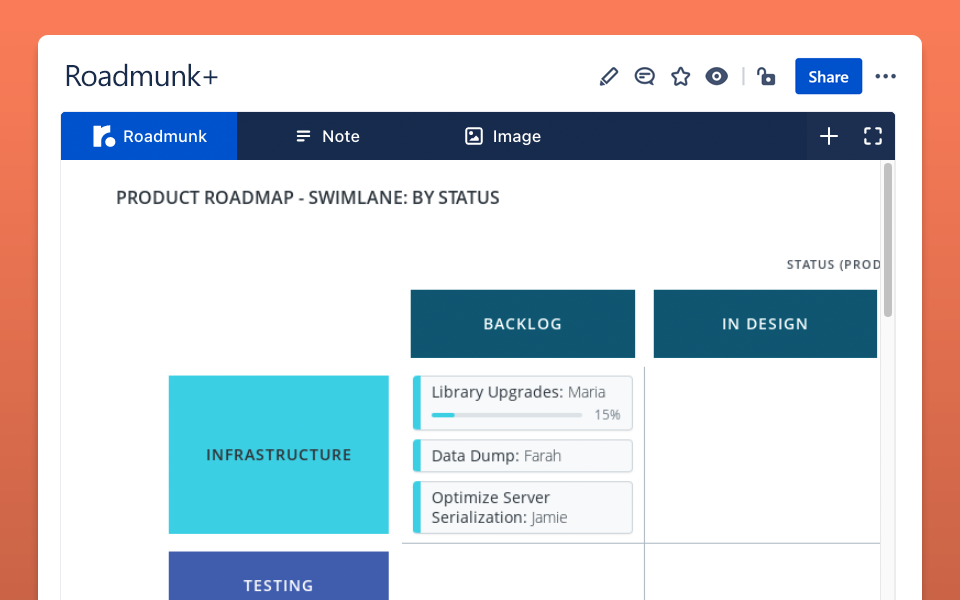
Task: Click the vertical scrollbar of the roadmap
Action: 888,240
